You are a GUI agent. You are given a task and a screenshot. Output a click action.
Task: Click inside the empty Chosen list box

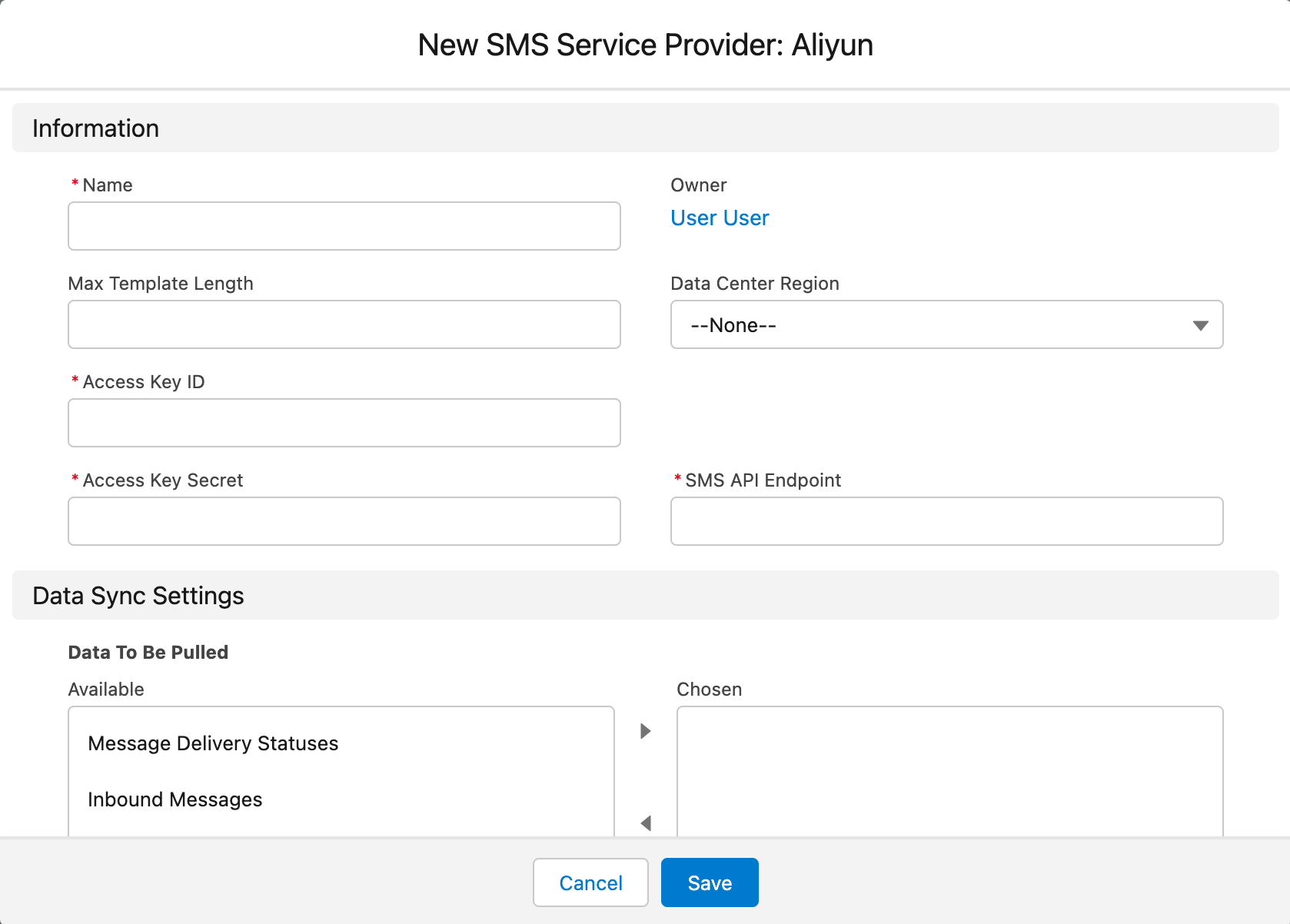tap(949, 769)
